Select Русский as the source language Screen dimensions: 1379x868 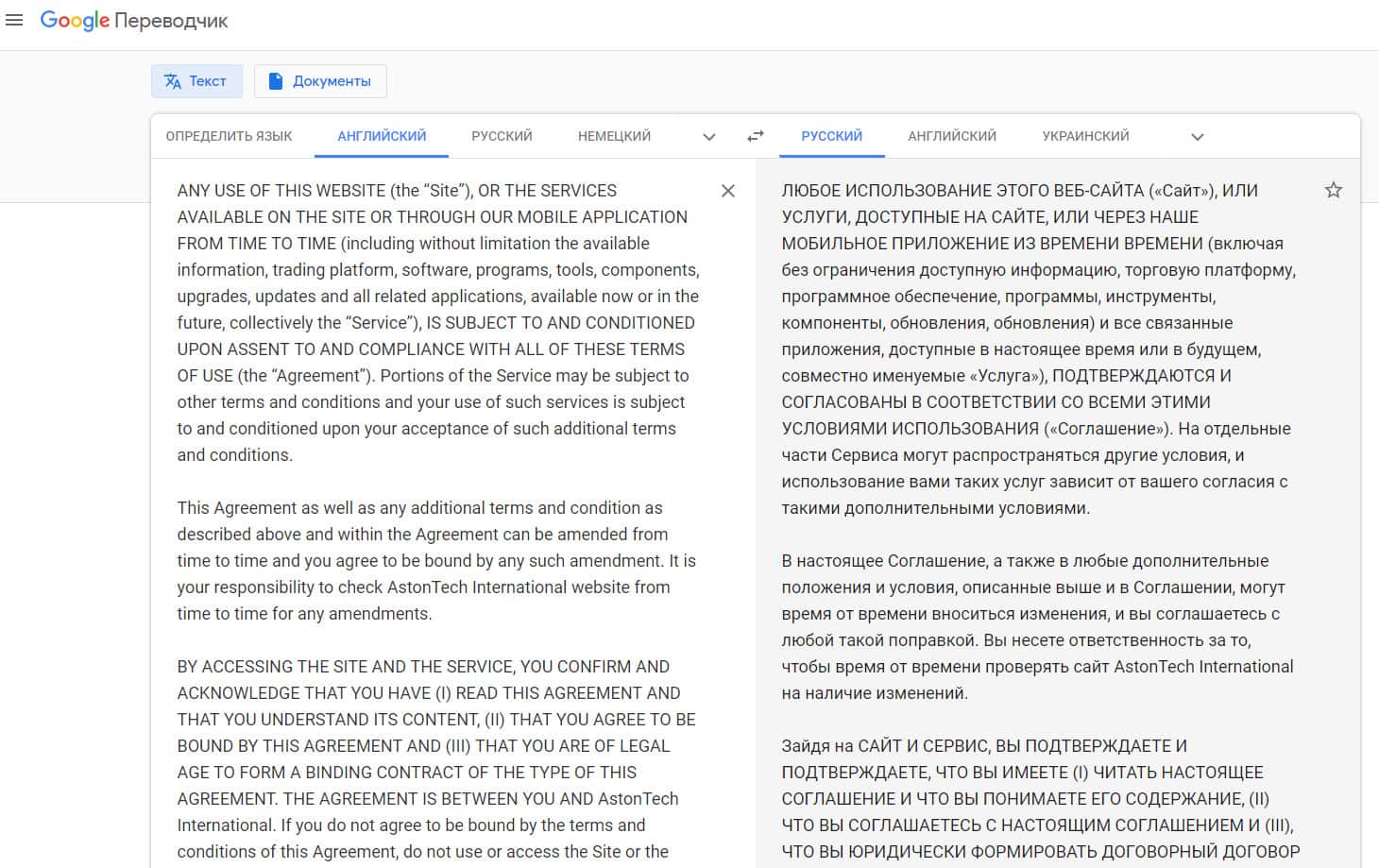tap(502, 136)
